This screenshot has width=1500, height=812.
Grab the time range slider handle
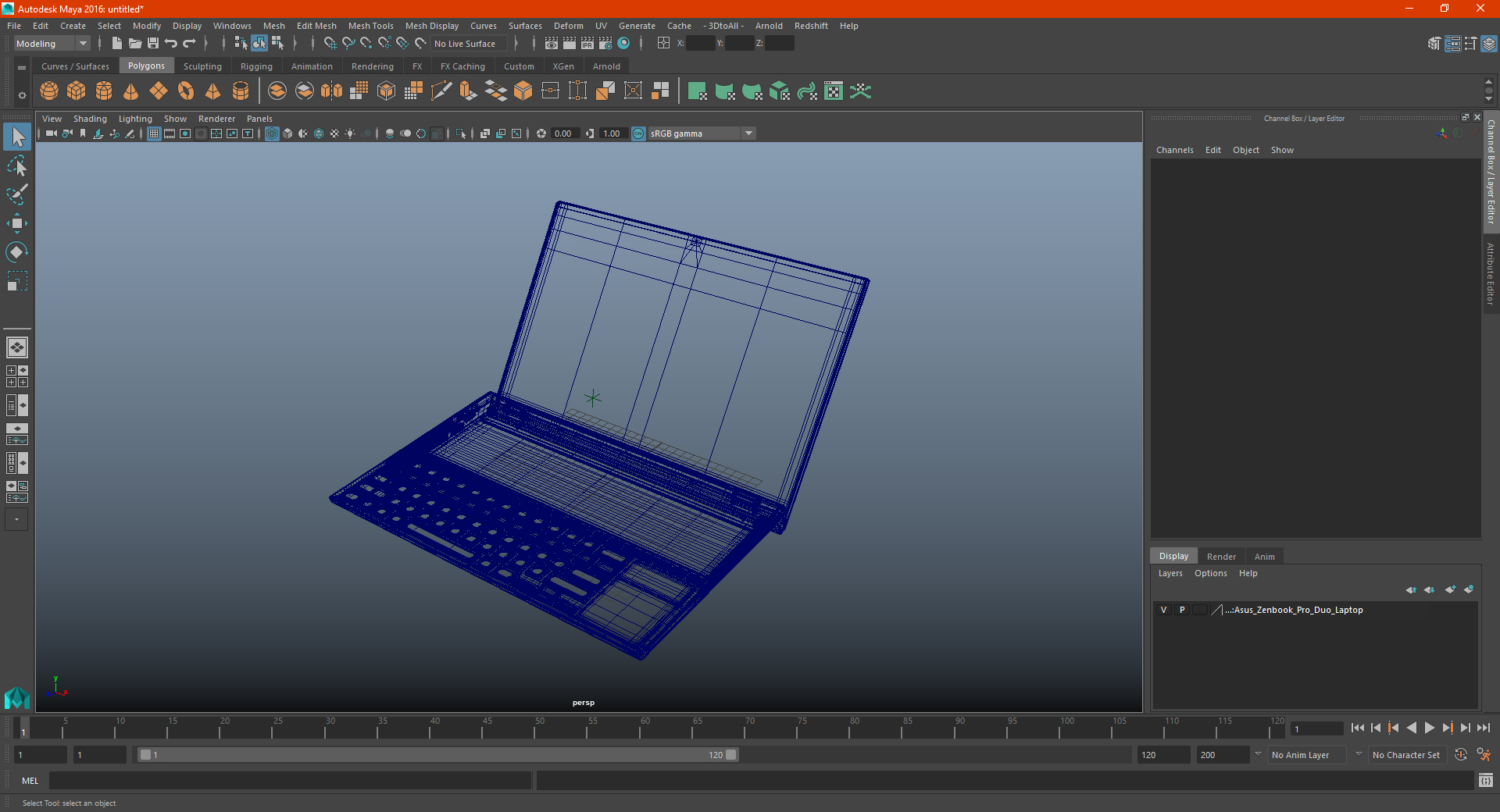(x=437, y=755)
